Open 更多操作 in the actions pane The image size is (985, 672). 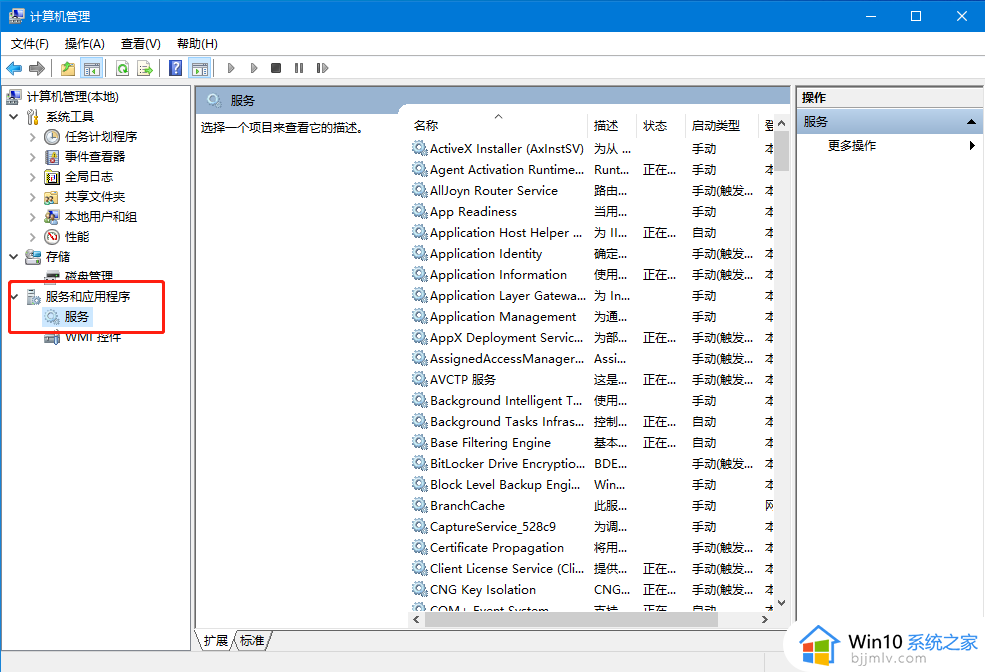tap(852, 145)
